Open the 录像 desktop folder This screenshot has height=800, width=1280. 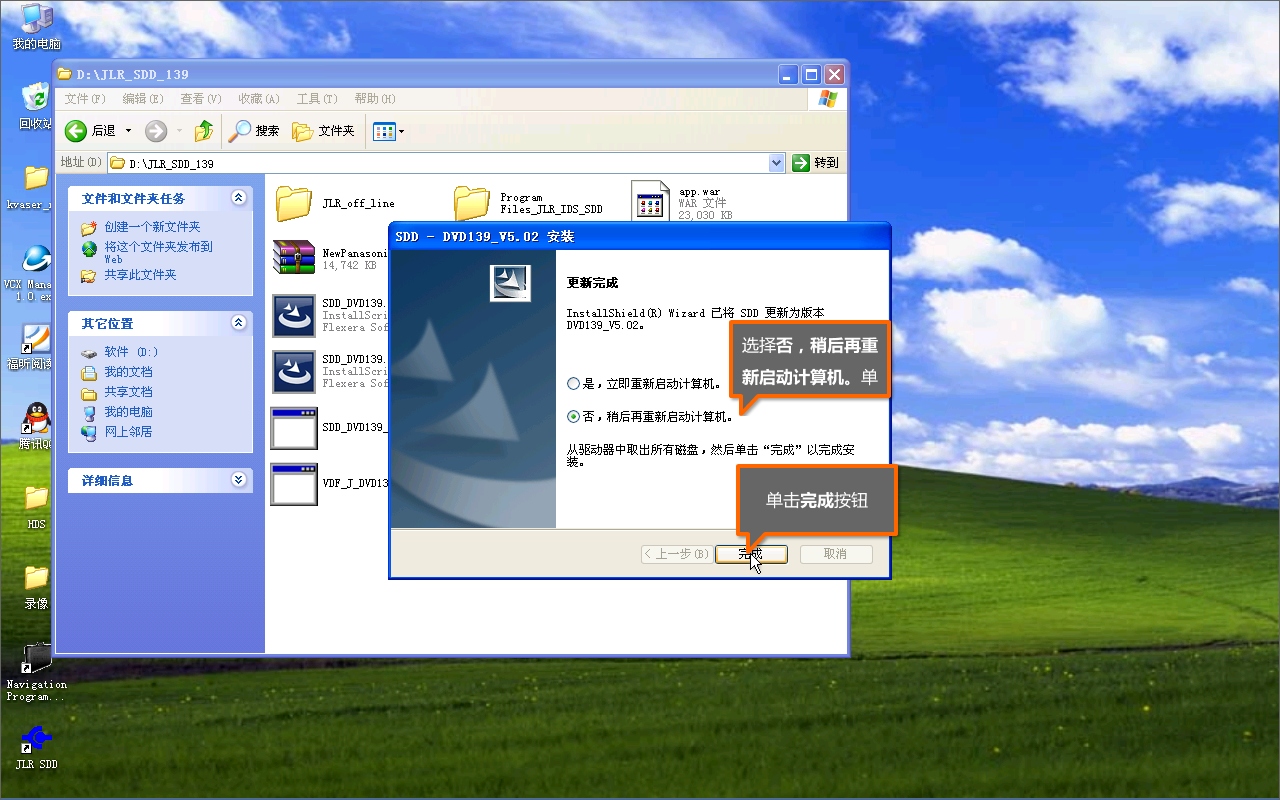(x=36, y=586)
